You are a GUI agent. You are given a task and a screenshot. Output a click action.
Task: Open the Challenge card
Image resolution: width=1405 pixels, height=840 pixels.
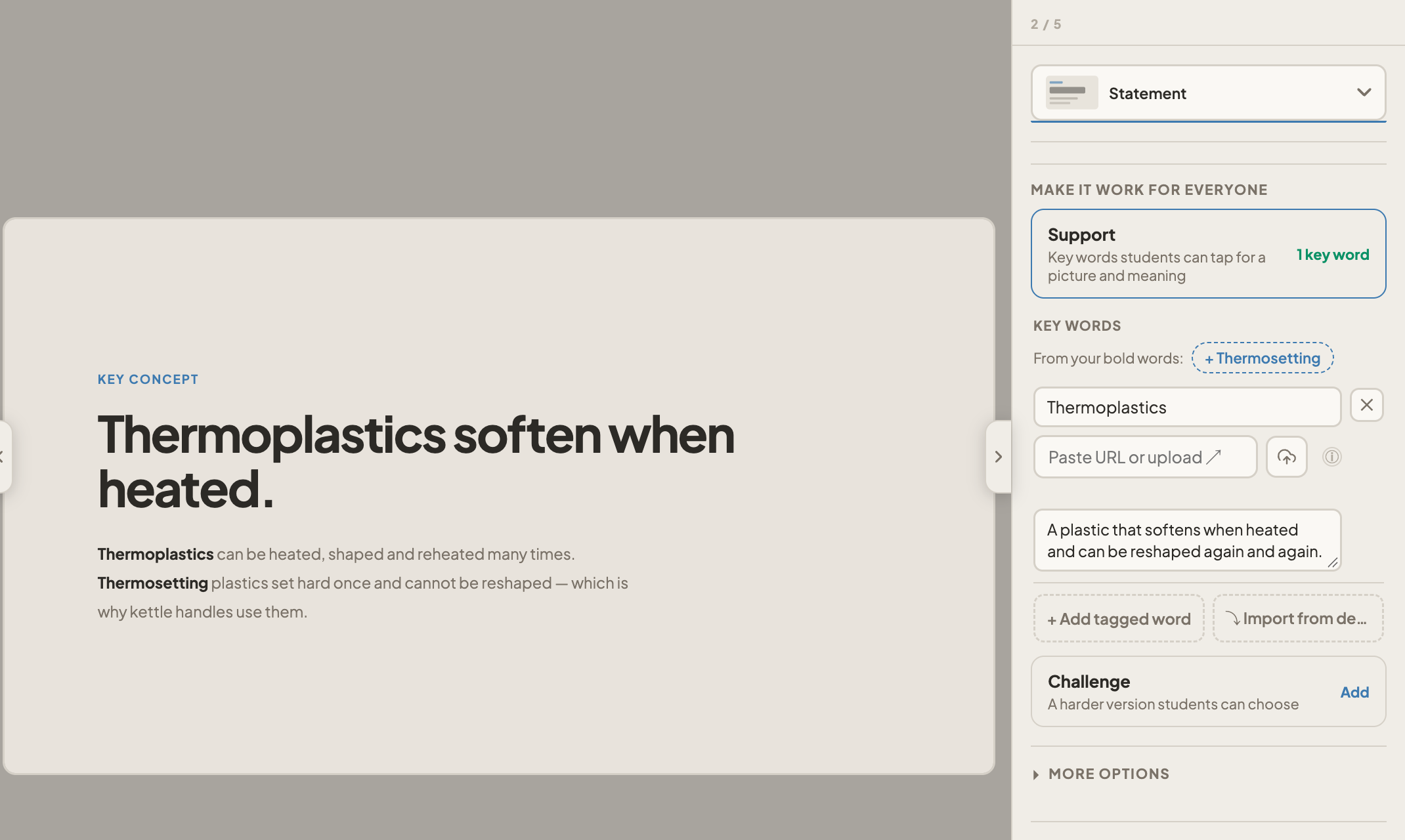(x=1208, y=692)
